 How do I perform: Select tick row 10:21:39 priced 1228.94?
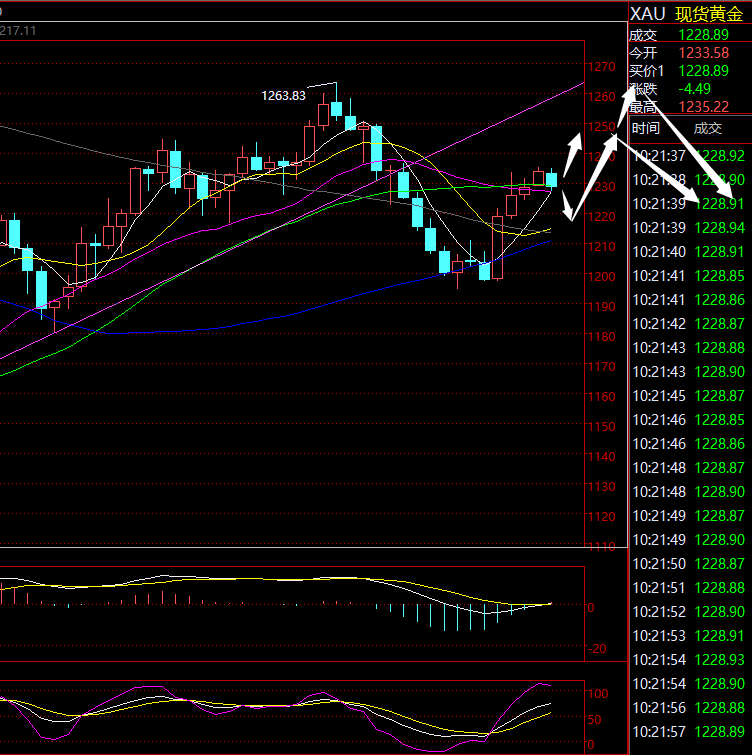click(x=688, y=227)
